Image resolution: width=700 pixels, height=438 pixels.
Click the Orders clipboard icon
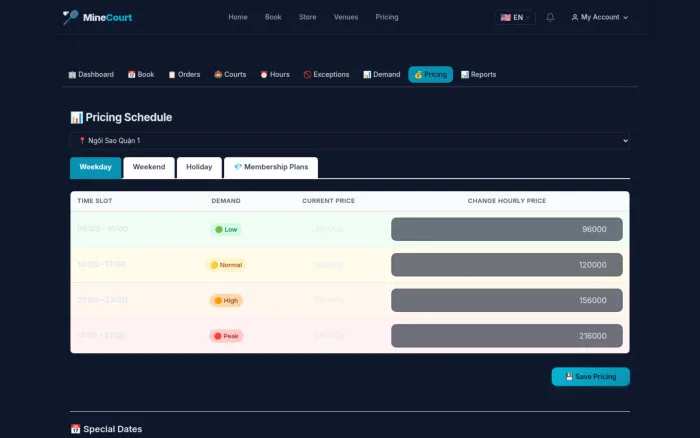(172, 75)
